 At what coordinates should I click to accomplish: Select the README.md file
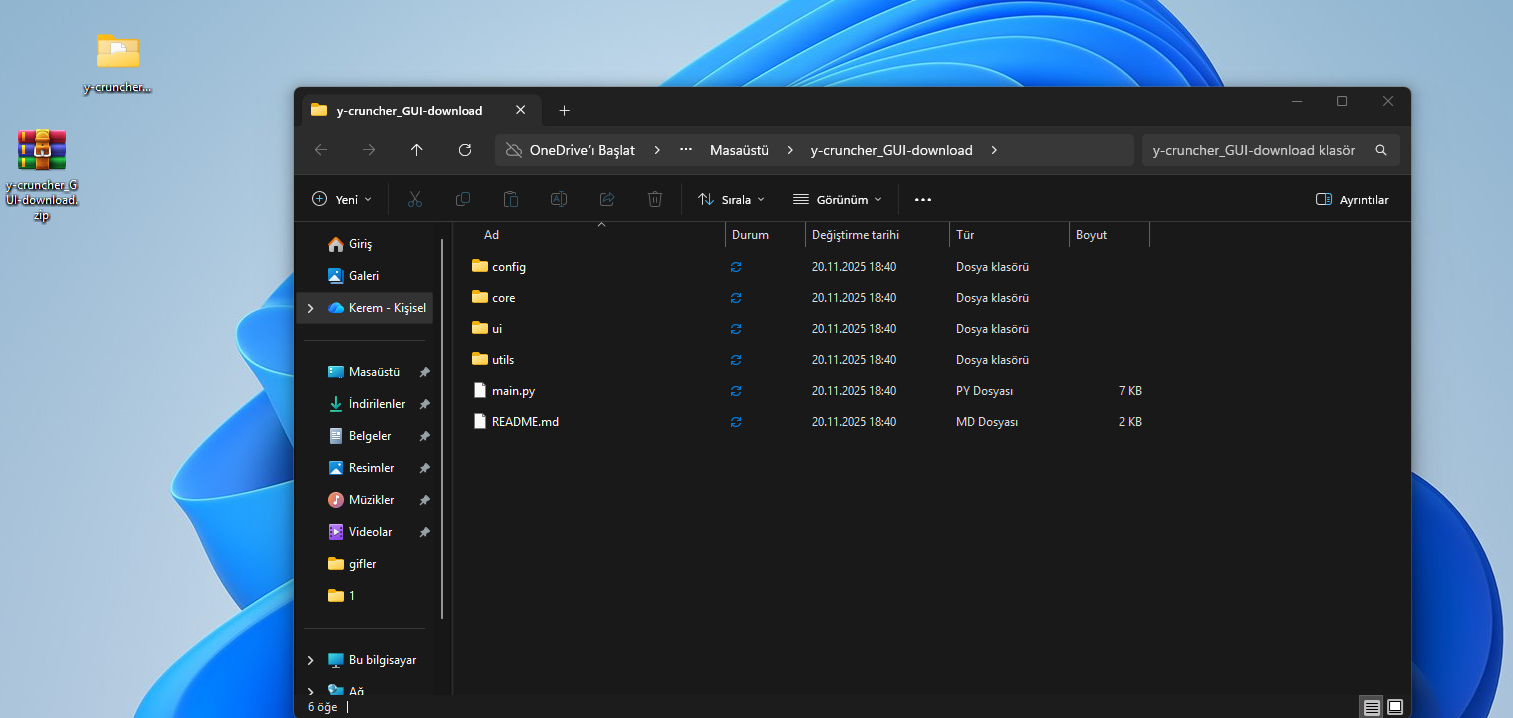click(x=805, y=422)
